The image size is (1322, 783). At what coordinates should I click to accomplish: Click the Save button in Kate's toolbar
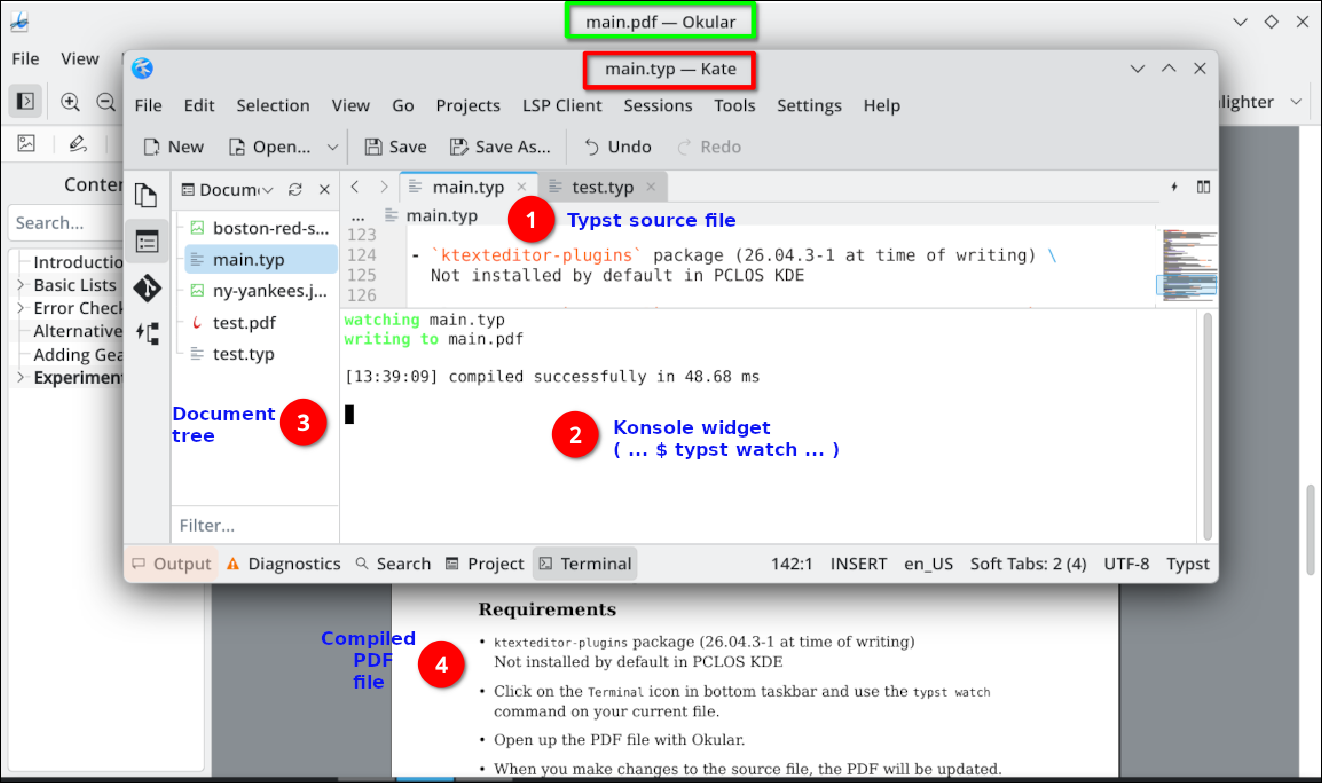pos(395,147)
